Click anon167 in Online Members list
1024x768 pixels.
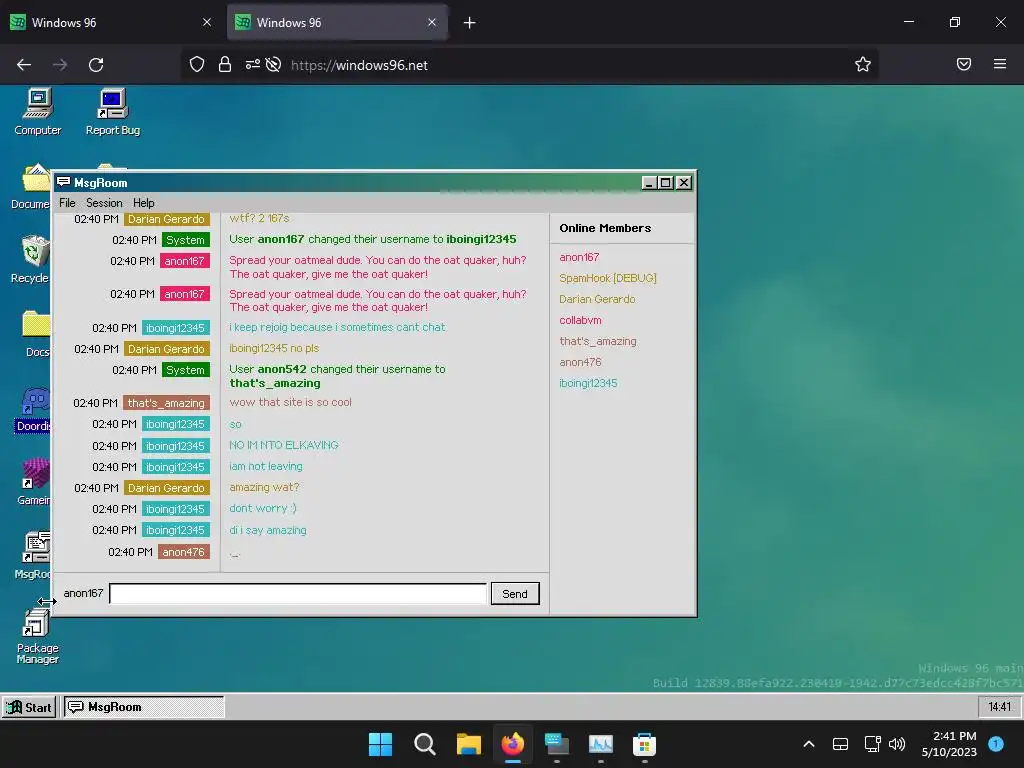click(579, 257)
